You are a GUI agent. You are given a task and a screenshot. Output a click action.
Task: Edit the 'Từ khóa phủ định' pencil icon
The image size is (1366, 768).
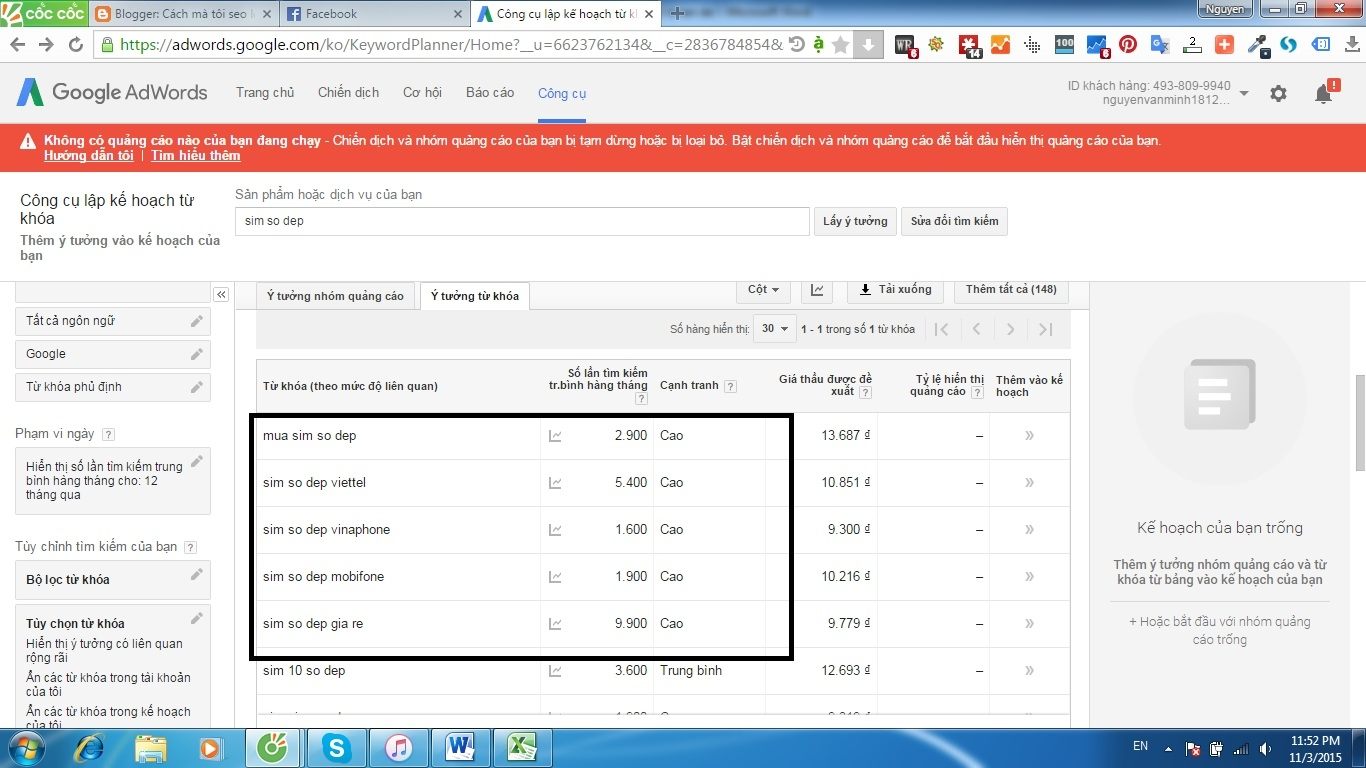click(x=197, y=387)
